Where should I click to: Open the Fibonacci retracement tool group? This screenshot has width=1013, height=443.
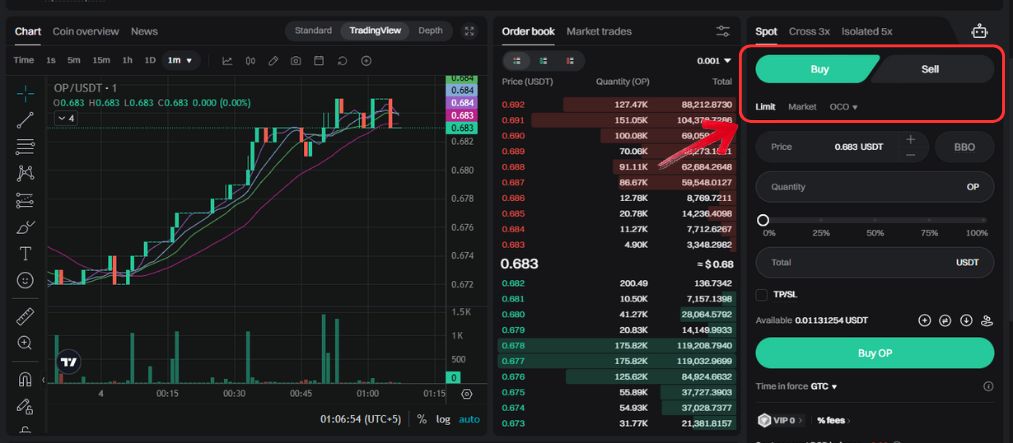(x=25, y=147)
